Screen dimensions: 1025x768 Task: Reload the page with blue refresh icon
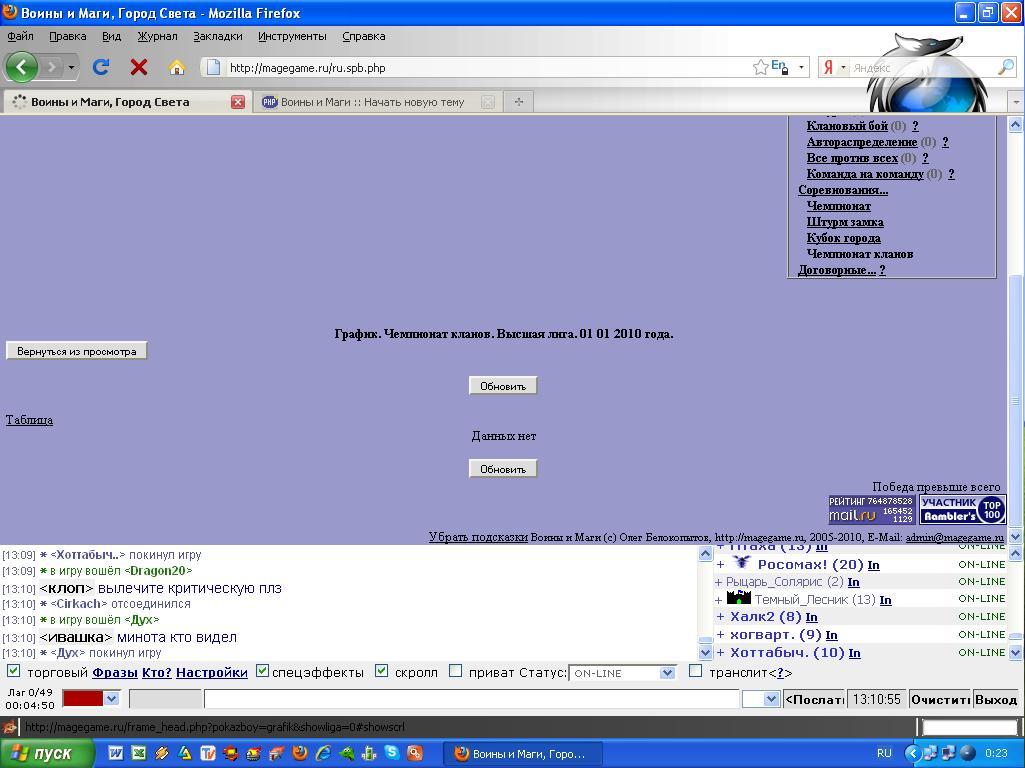click(101, 67)
